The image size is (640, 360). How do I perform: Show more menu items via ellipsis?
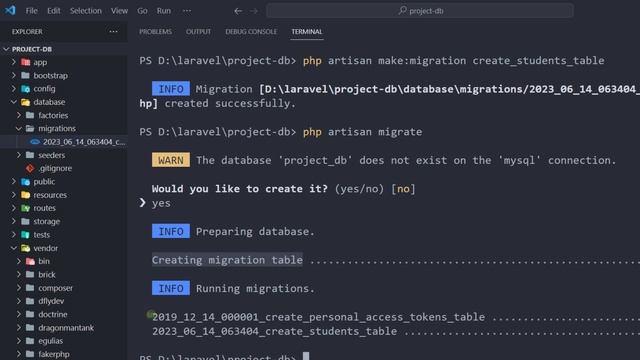point(187,11)
